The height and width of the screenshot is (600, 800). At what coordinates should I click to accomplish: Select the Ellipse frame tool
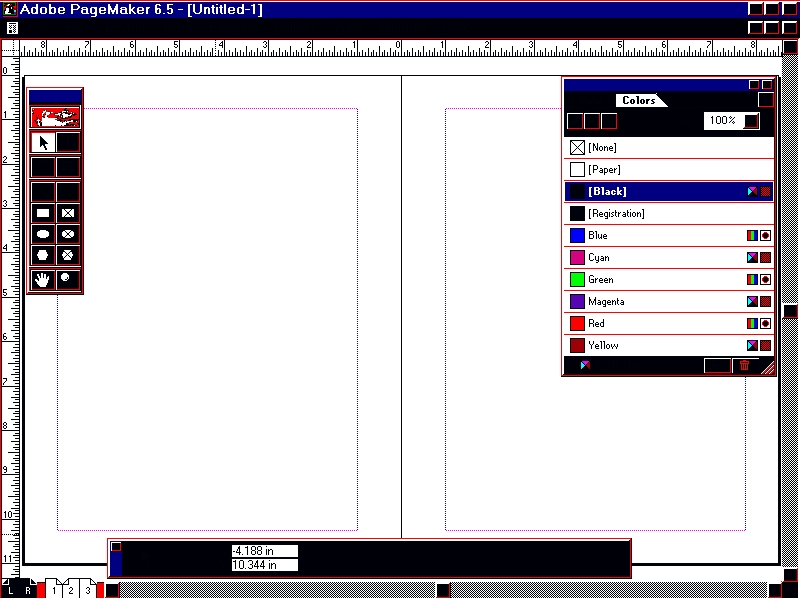point(68,234)
